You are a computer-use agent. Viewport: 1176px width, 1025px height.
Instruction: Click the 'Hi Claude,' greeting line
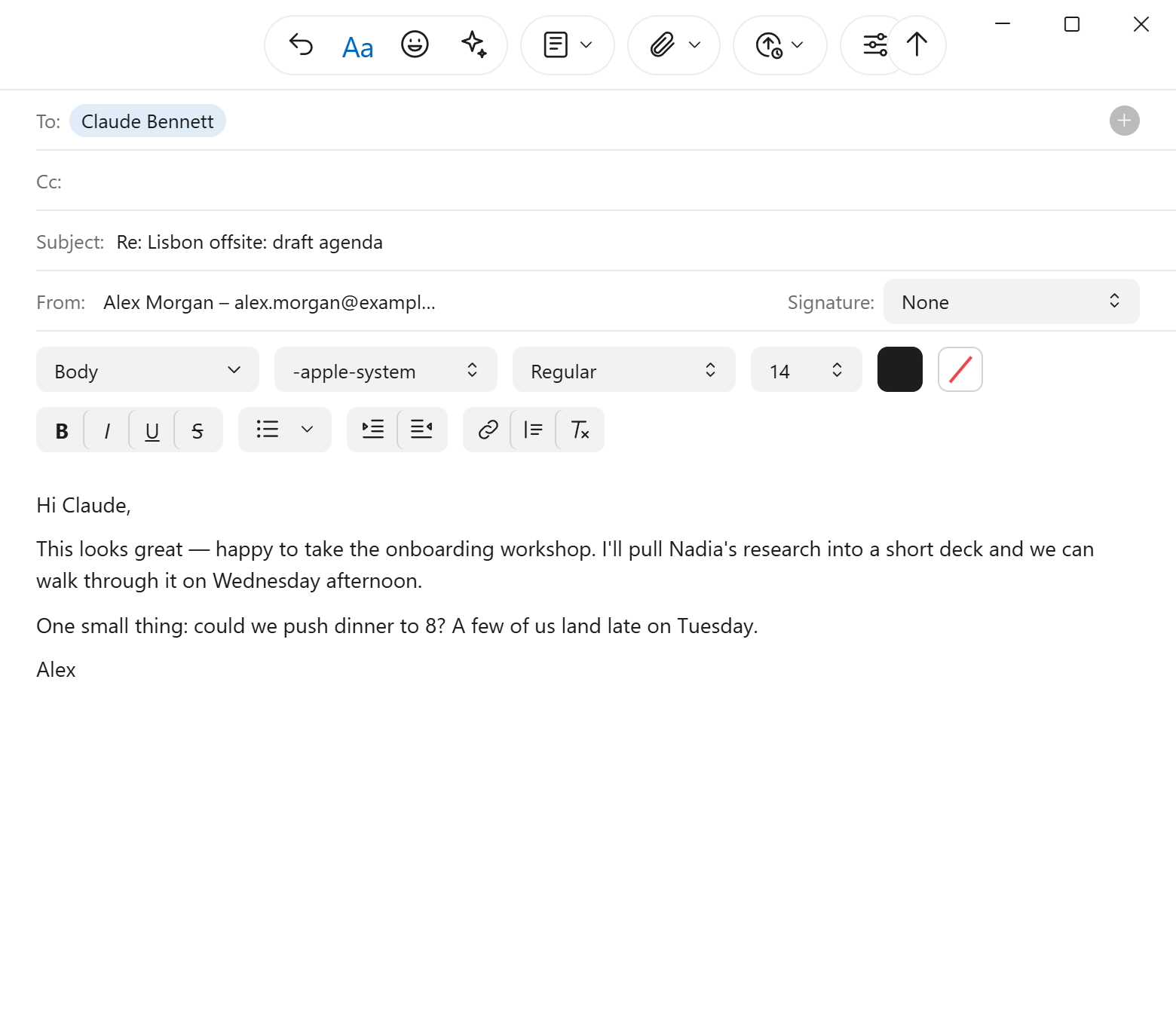coord(84,505)
